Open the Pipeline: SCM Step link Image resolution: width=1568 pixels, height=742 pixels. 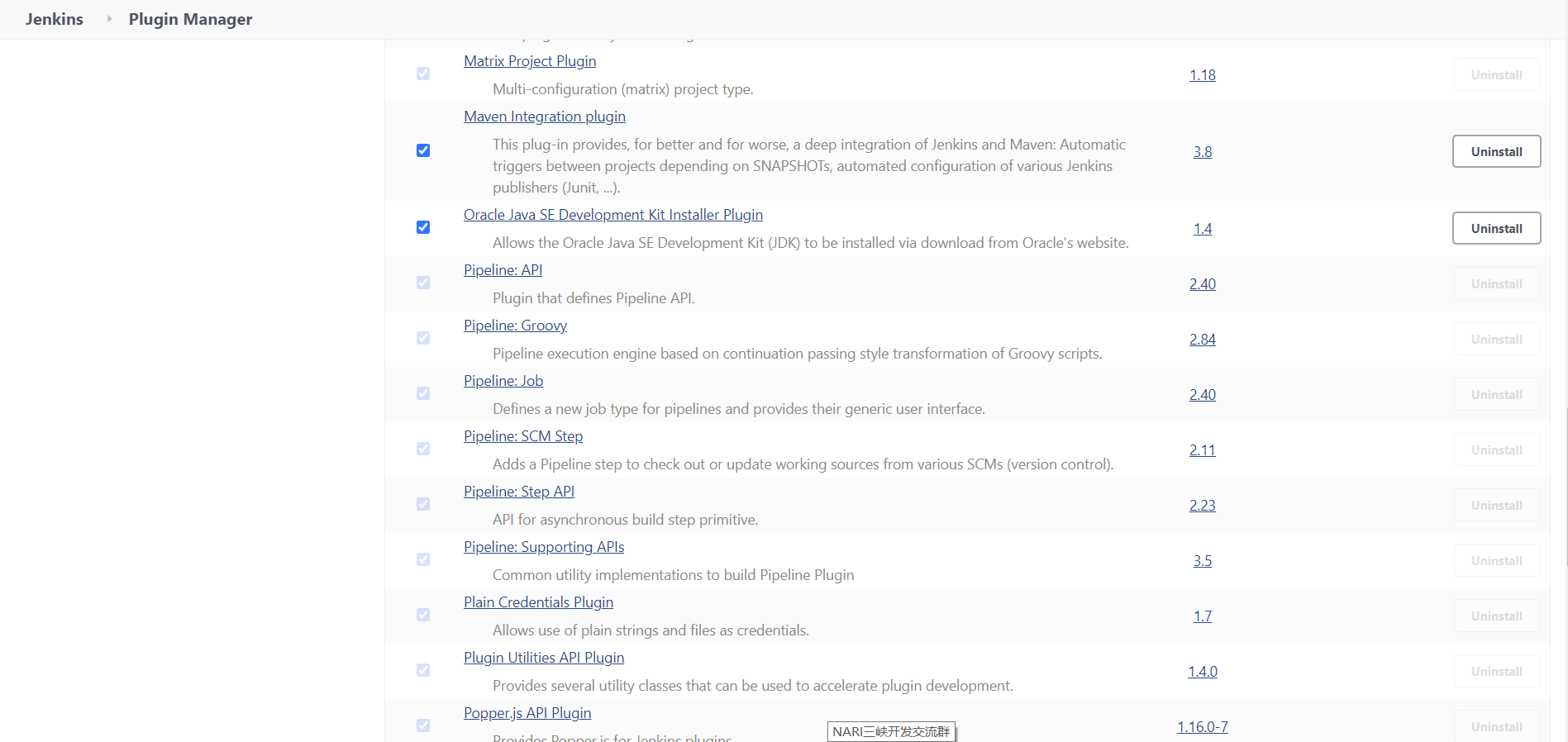(523, 436)
